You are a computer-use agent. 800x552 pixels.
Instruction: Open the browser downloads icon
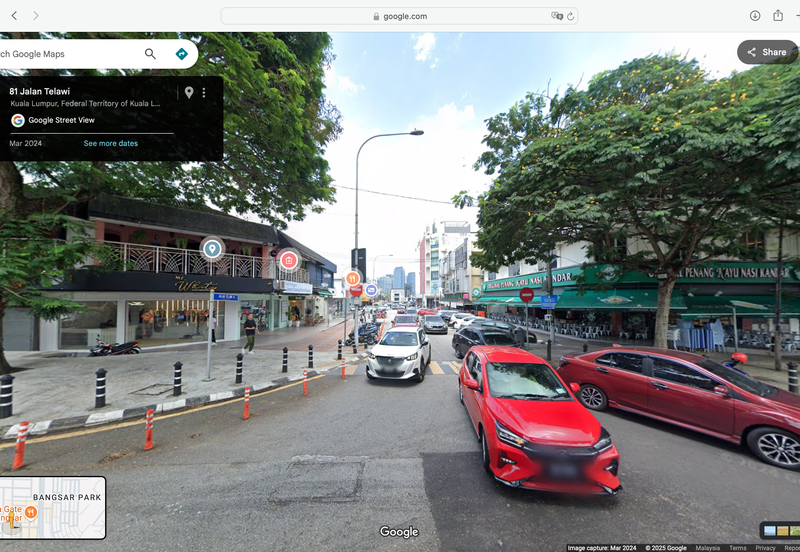[755, 16]
